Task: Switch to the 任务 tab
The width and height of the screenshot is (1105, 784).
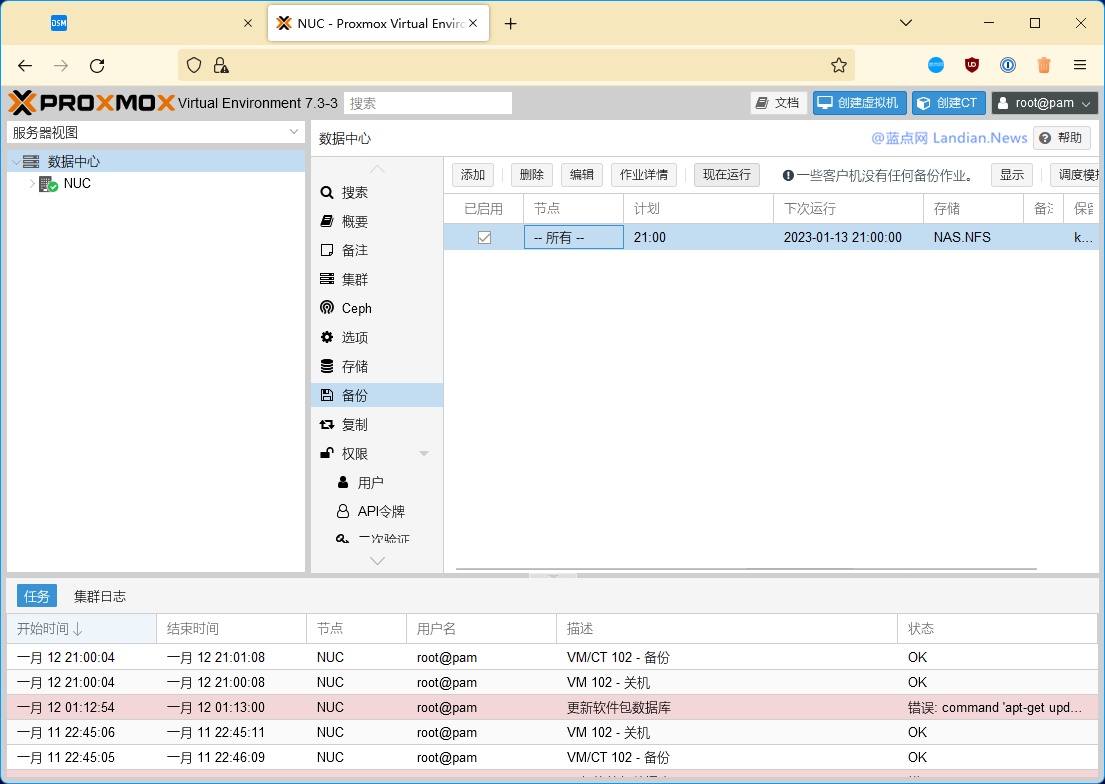Action: (36, 595)
